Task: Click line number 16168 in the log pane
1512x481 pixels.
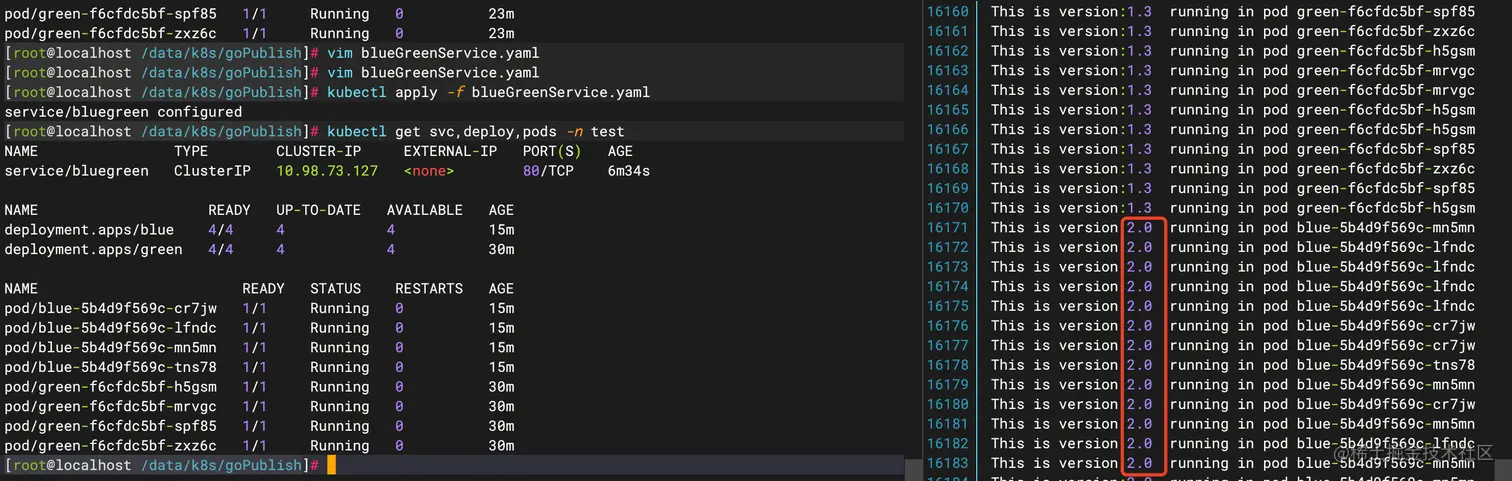Action: click(947, 169)
